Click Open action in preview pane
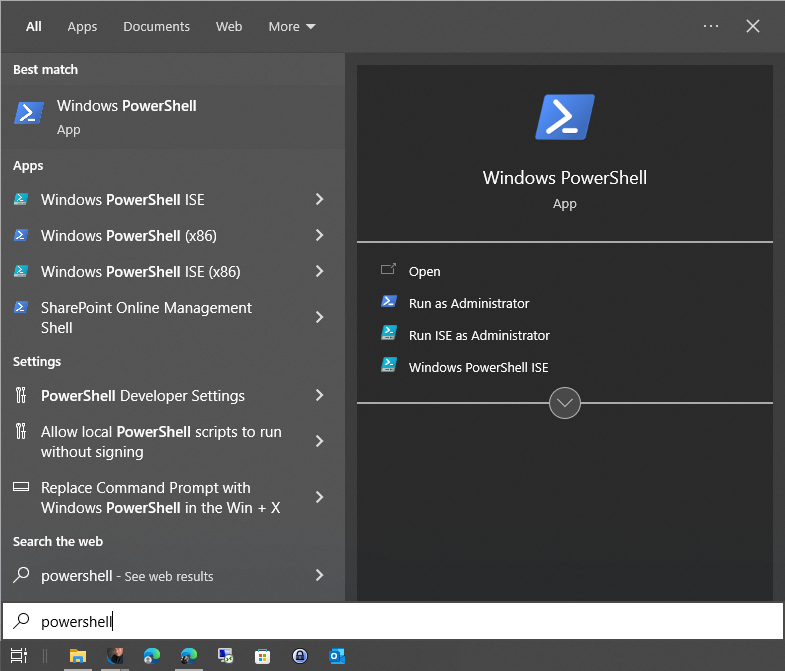Image resolution: width=785 pixels, height=671 pixels. 424,271
